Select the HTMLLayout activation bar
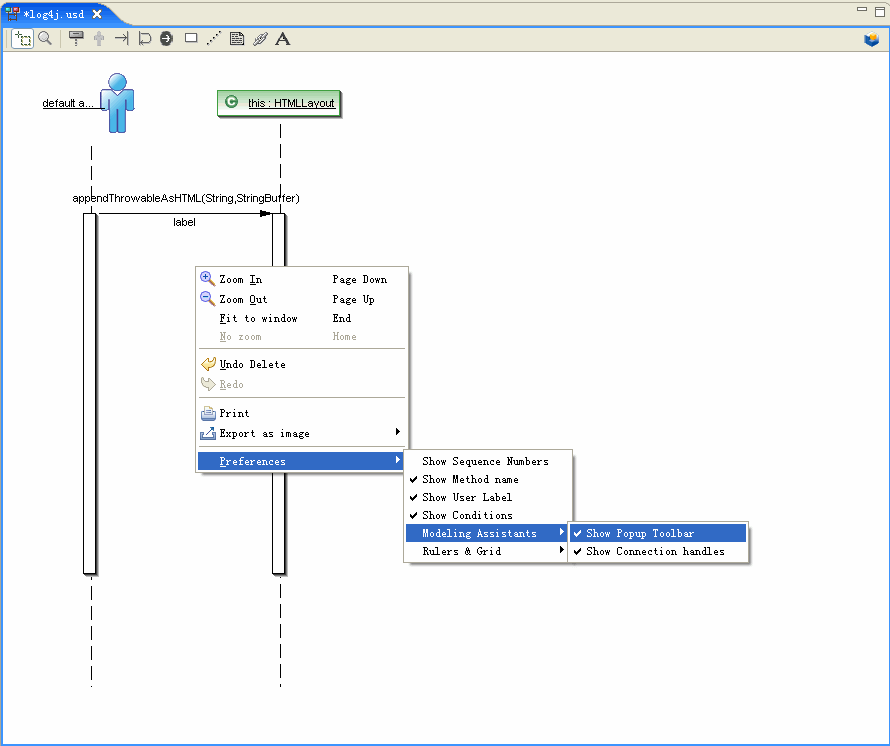The height and width of the screenshot is (746, 890). pos(279,238)
